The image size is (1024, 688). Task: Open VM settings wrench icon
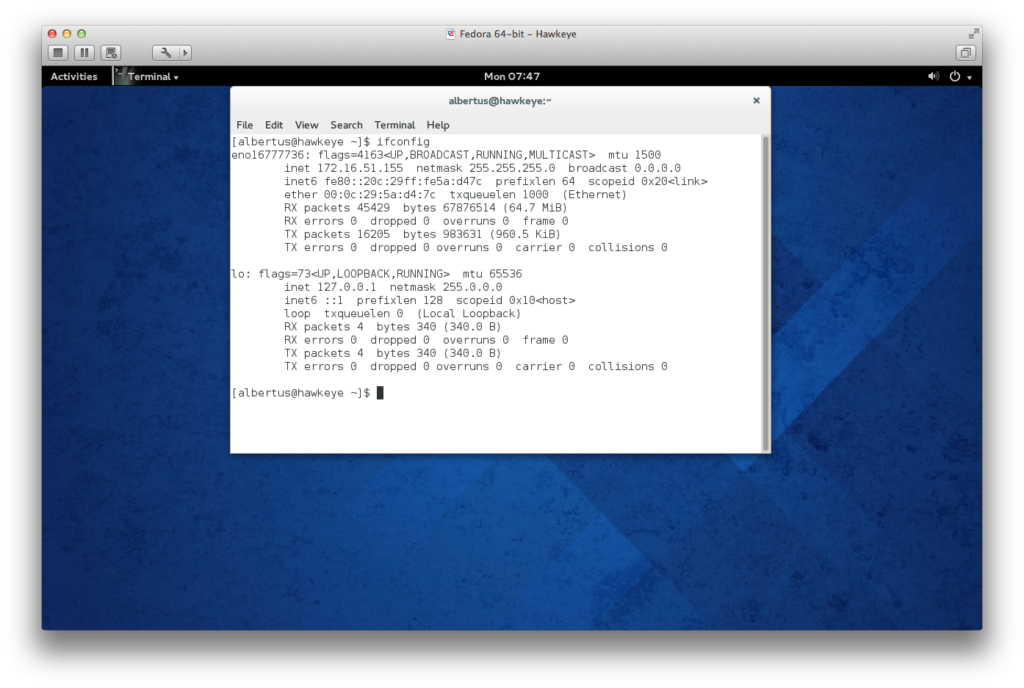coord(166,53)
